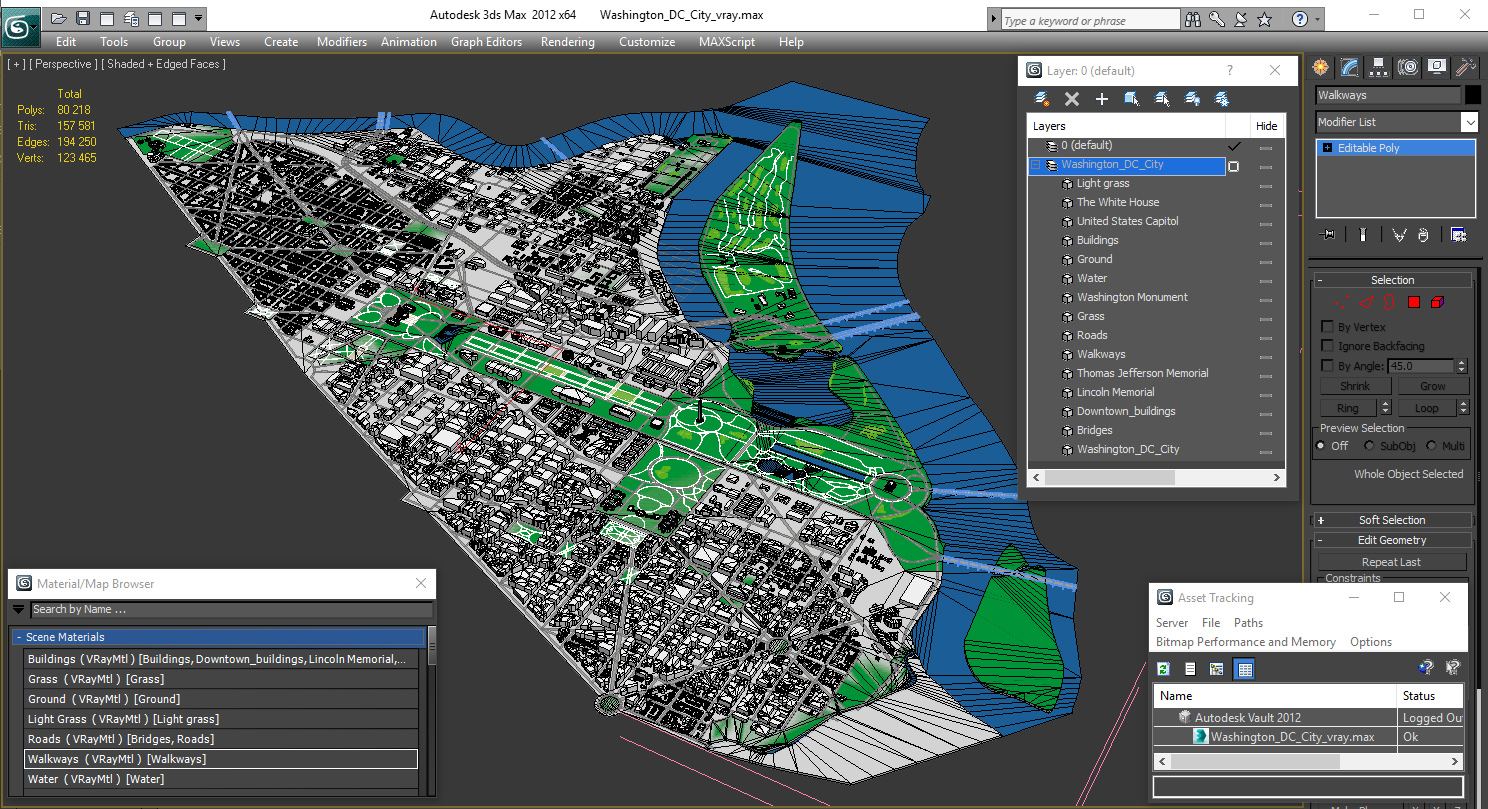Viewport: 1488px width, 809px height.
Task: Click Refresh icon in Asset Tracking
Action: [1163, 669]
